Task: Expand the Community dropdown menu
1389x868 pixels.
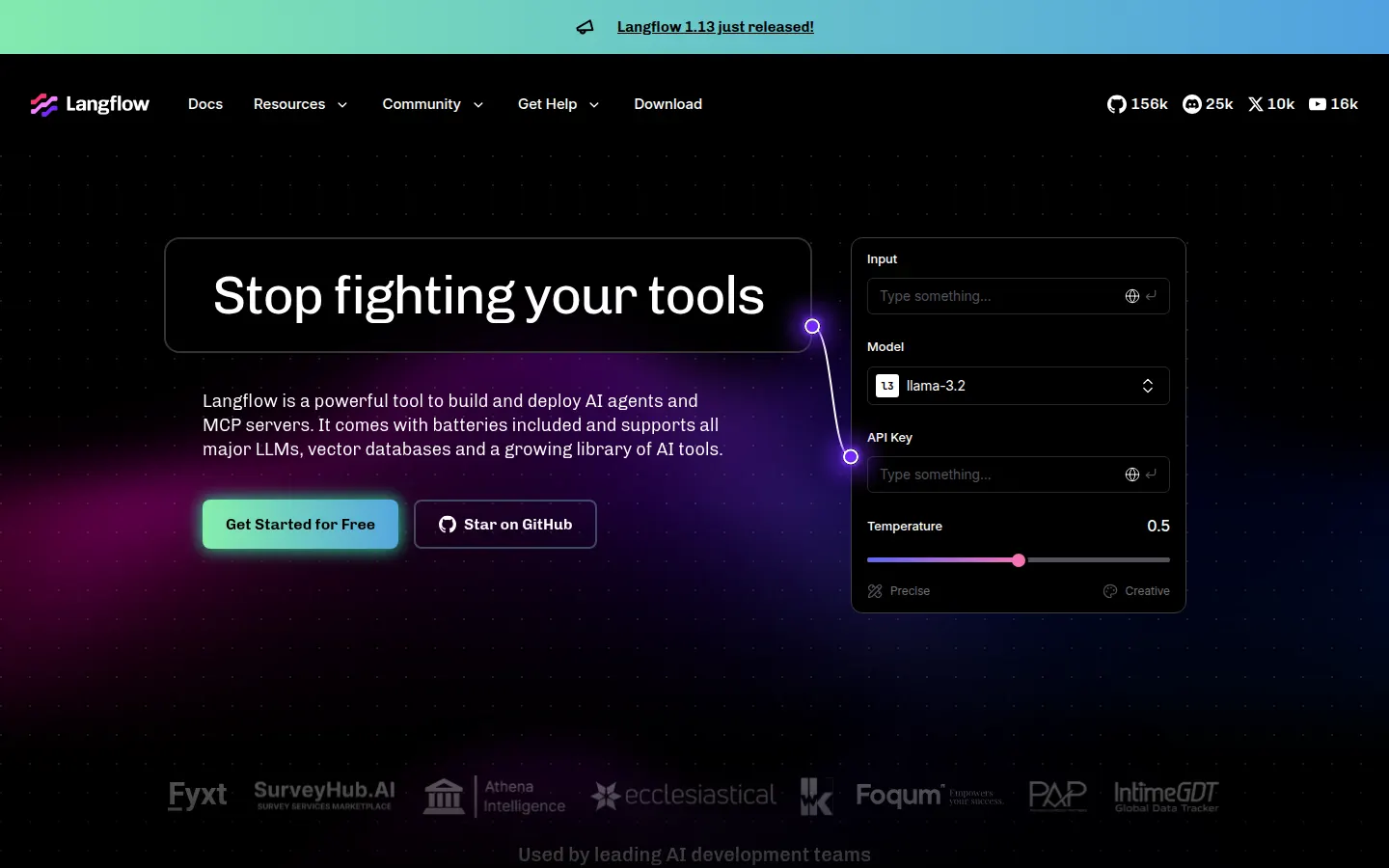Action: click(433, 104)
